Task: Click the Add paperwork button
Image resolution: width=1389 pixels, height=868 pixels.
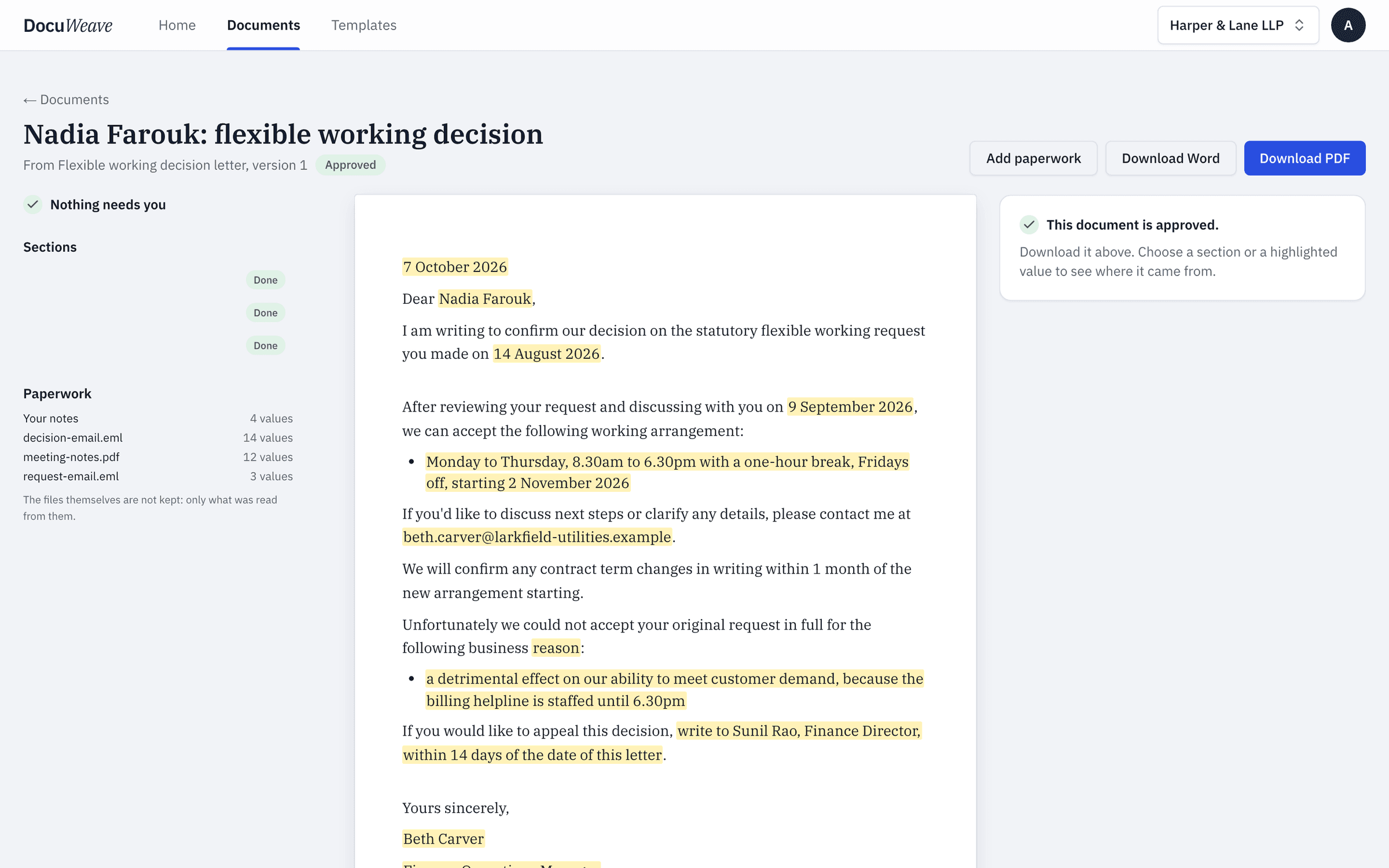Action: tap(1033, 158)
